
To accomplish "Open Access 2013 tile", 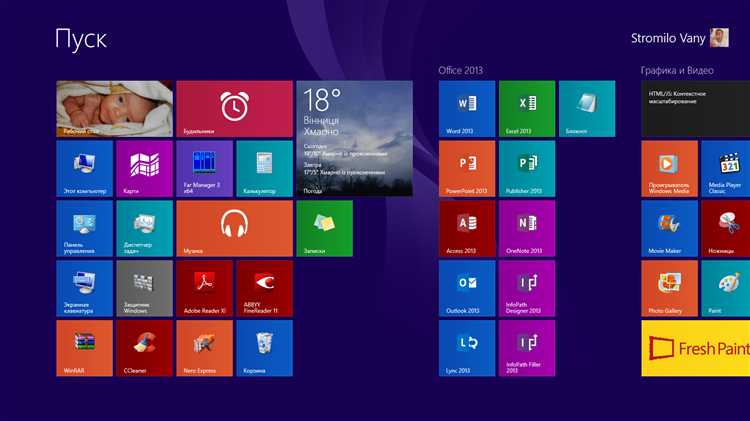I will click(x=467, y=229).
